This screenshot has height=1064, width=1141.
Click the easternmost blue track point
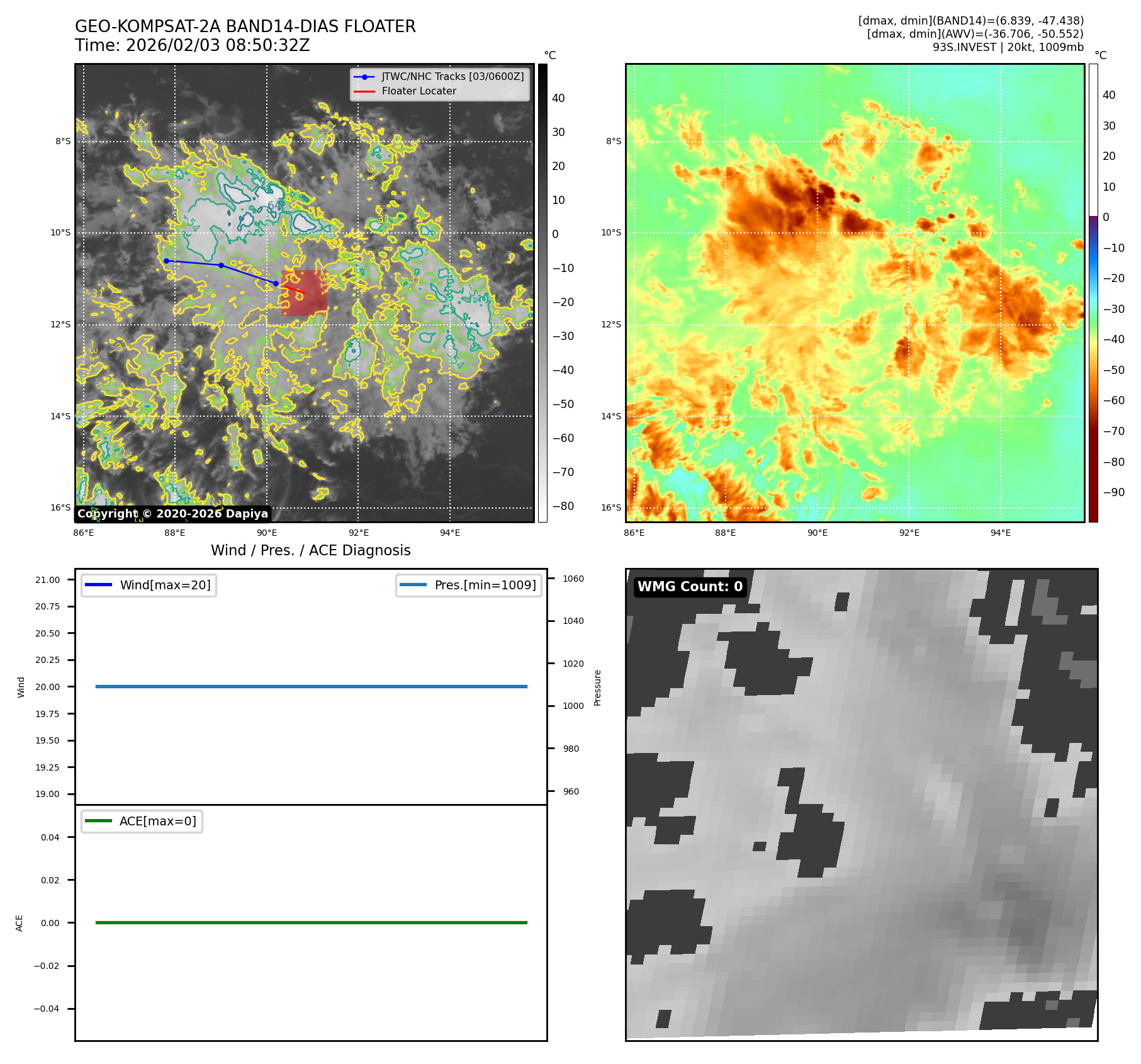[276, 283]
